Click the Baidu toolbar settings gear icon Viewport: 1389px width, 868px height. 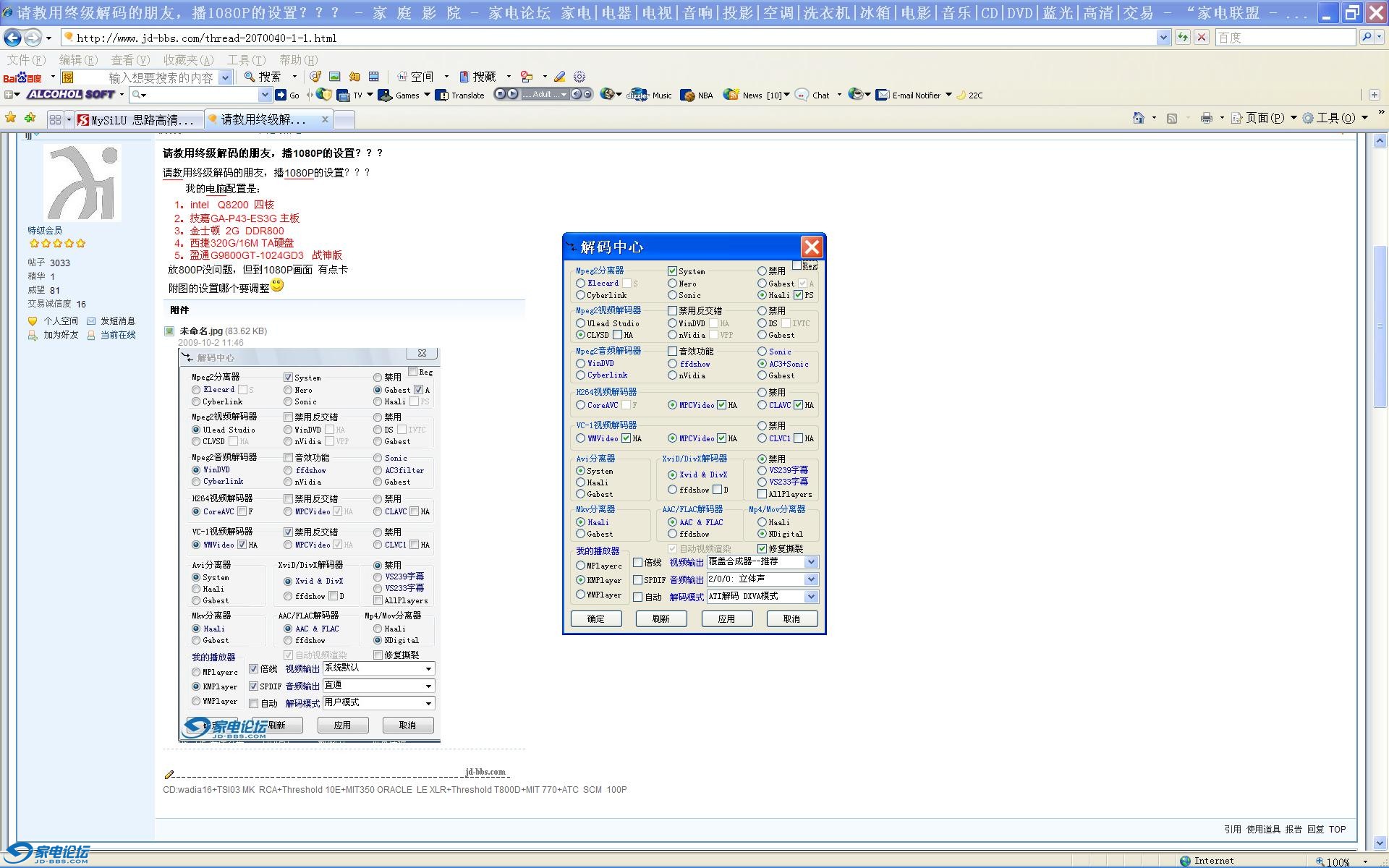[x=579, y=77]
